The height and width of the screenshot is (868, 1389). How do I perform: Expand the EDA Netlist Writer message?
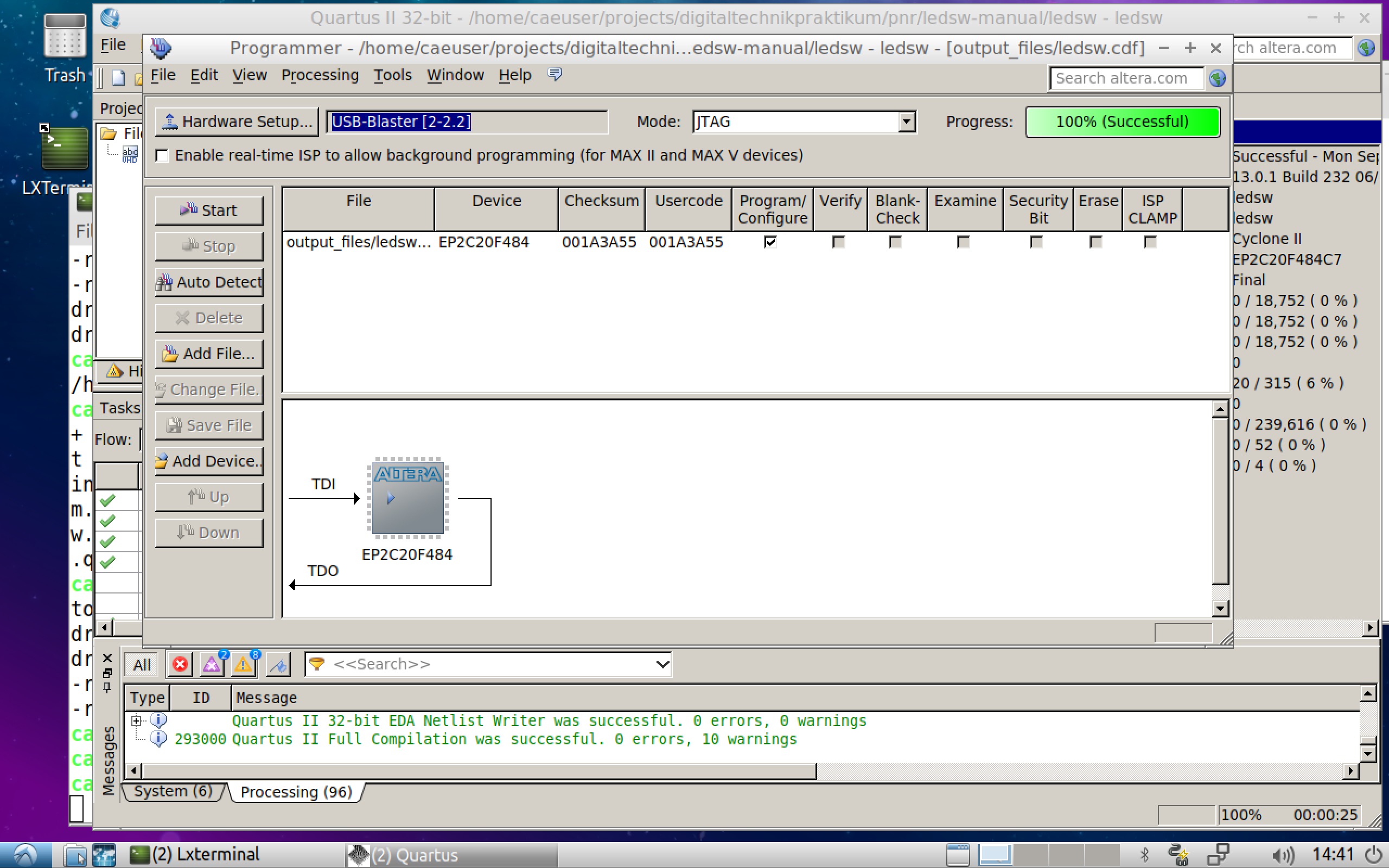point(136,720)
